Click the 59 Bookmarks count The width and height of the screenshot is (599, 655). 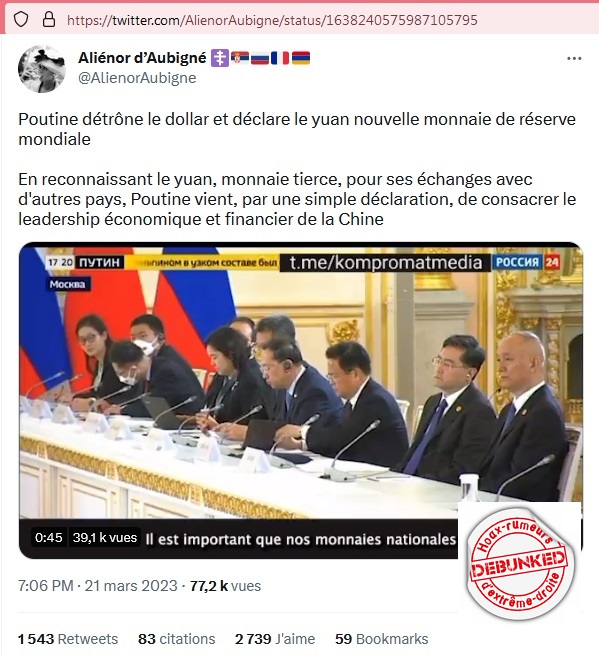[x=382, y=639]
